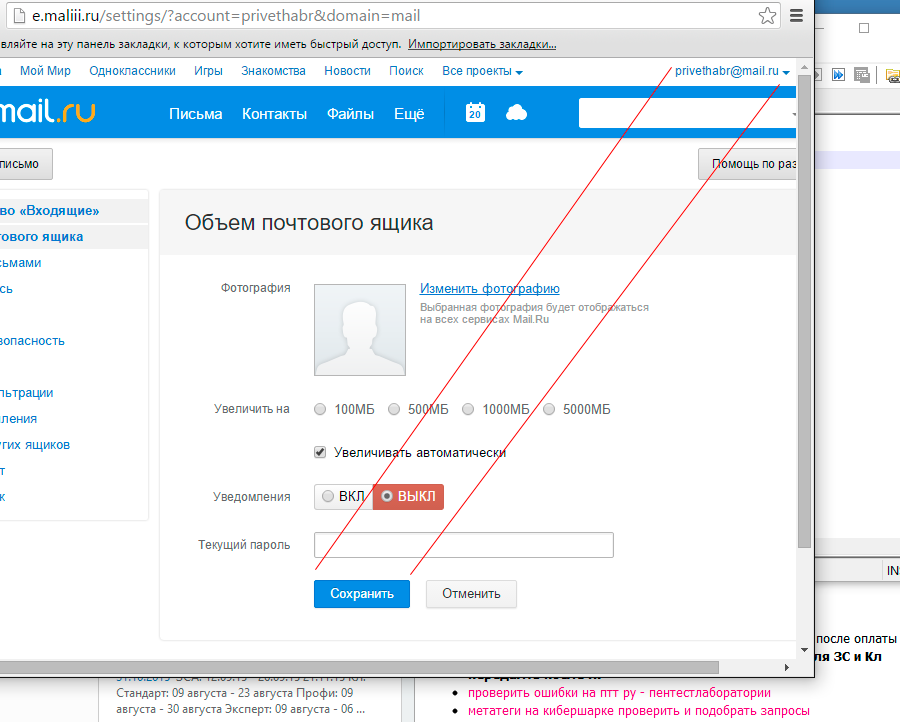Click the проверить ошибки на птт ру background link
Viewport: 900px width, 722px height.
click(619, 693)
